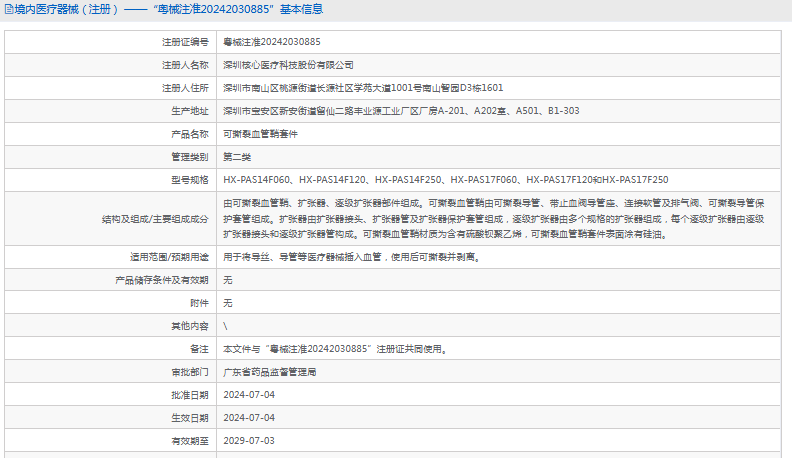This screenshot has height=458, width=792.
Task: Click the page title '境内医疗器械（注册）基本信息'
Action: (169, 10)
